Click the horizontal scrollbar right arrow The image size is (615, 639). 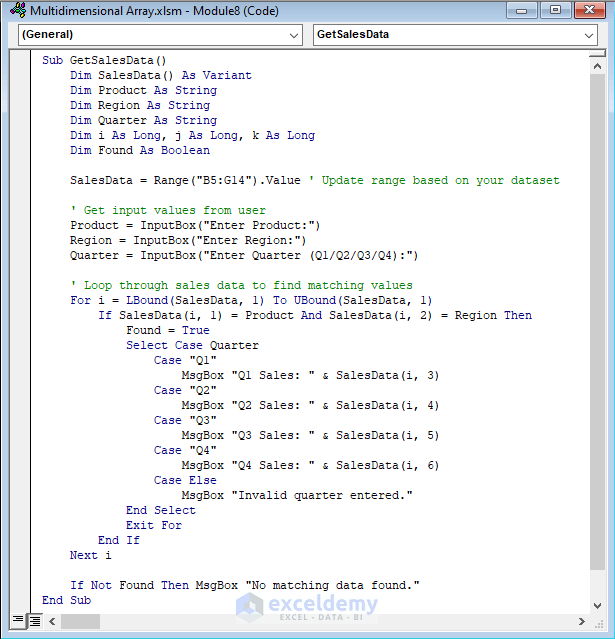[582, 621]
